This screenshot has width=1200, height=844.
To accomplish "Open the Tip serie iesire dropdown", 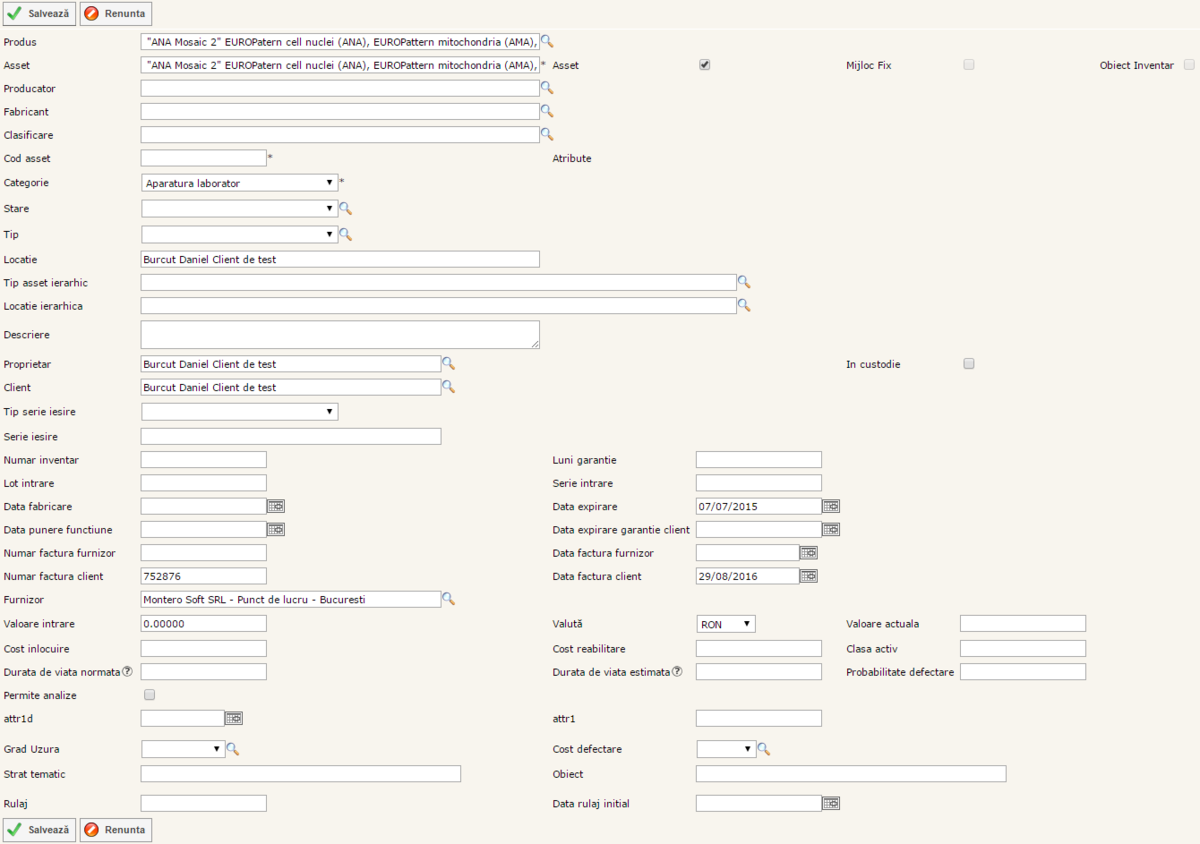I will [240, 412].
